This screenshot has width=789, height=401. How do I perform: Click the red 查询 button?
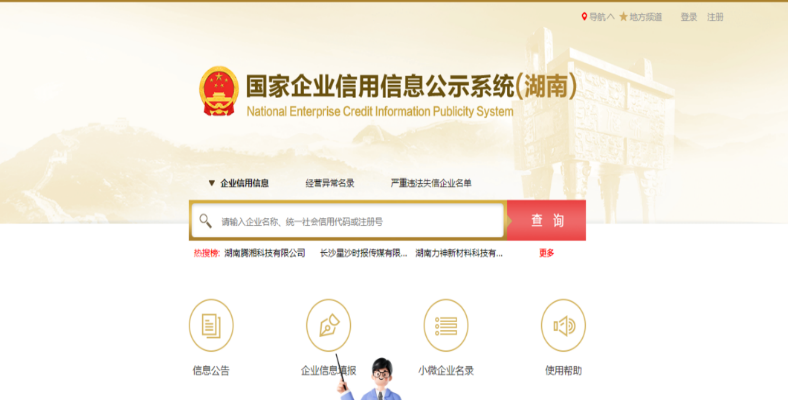546,220
